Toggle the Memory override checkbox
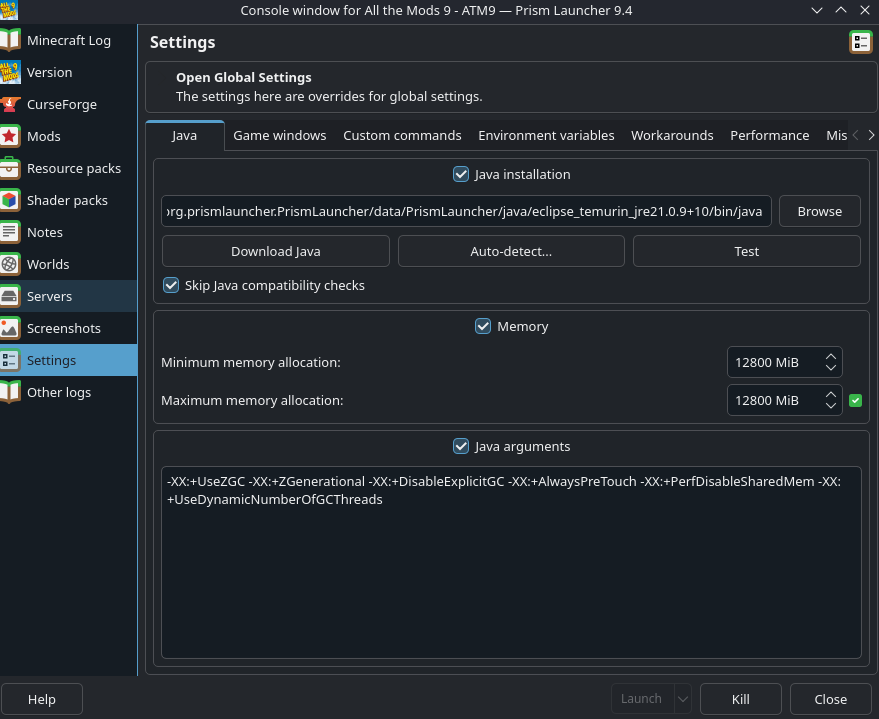 pos(483,325)
